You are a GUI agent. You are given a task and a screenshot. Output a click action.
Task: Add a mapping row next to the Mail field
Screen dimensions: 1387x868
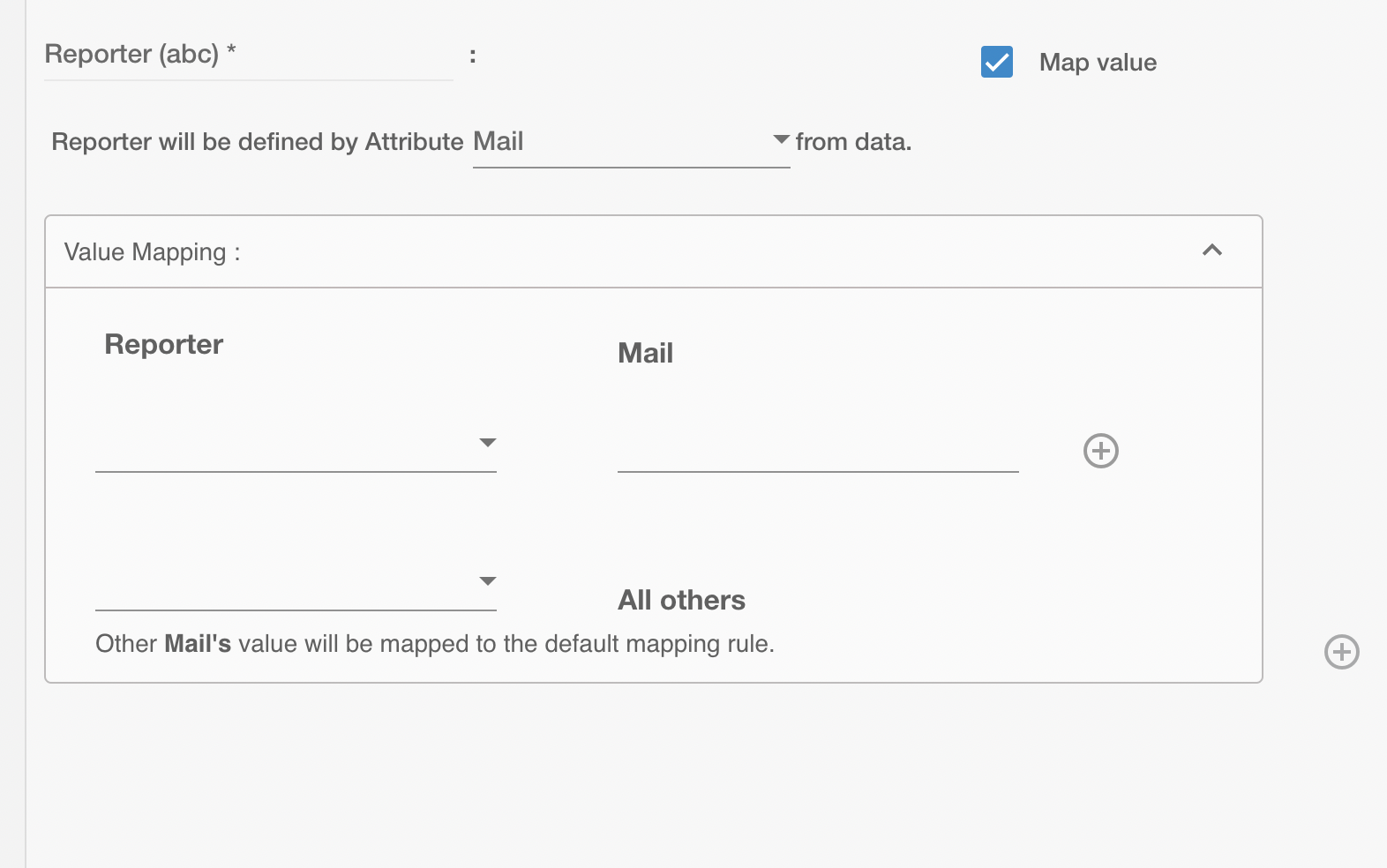point(1101,451)
